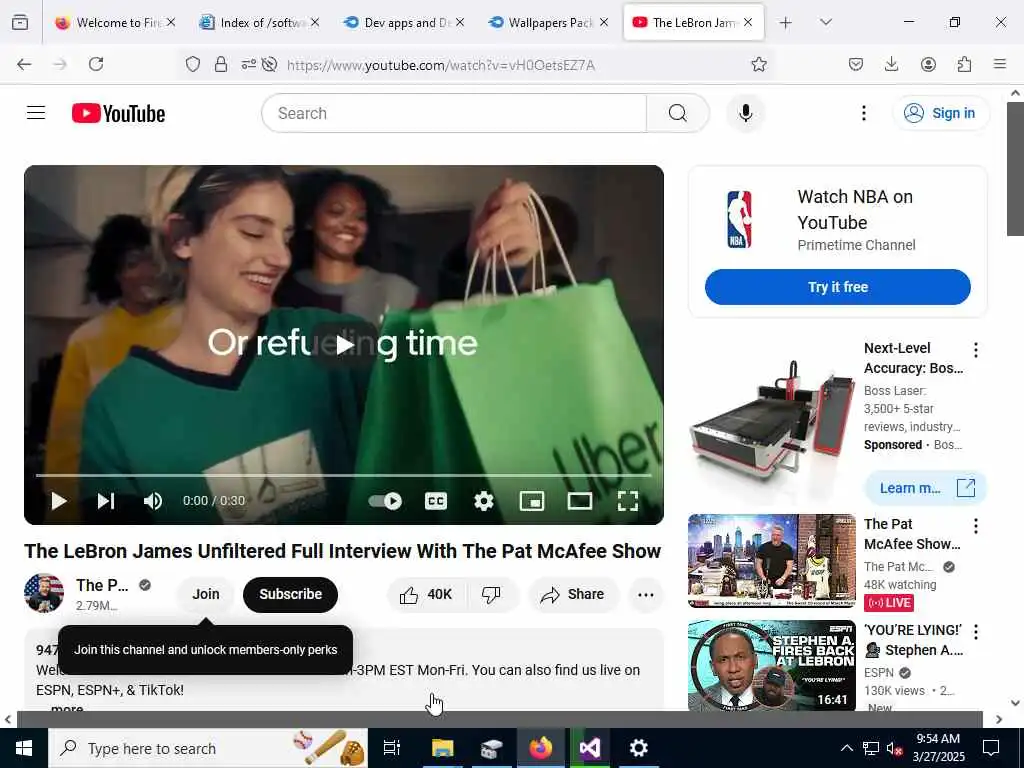Open a new browser tab
Viewport: 1024px width, 768px height.
pos(786,23)
